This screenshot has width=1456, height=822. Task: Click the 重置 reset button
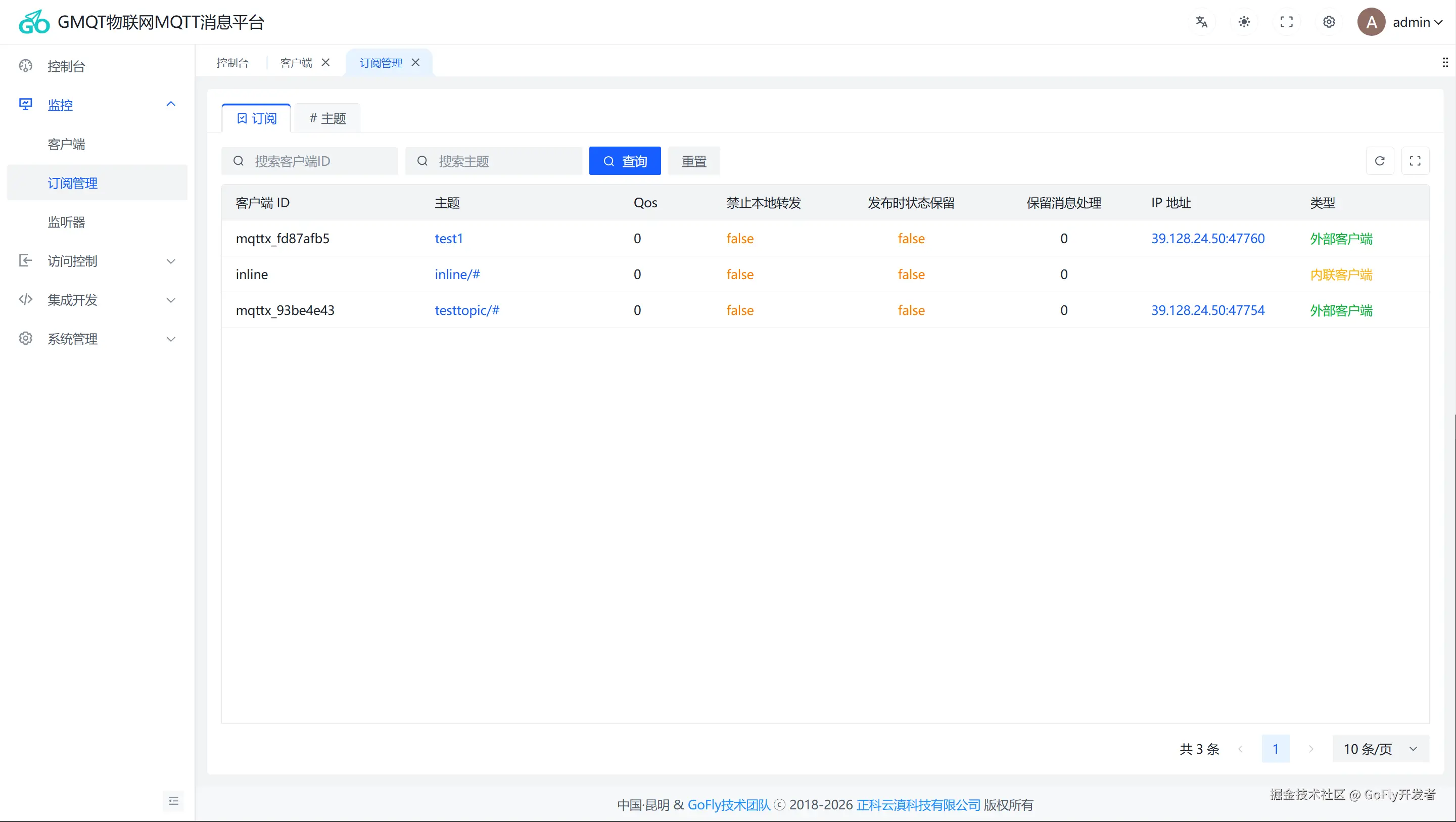click(693, 161)
